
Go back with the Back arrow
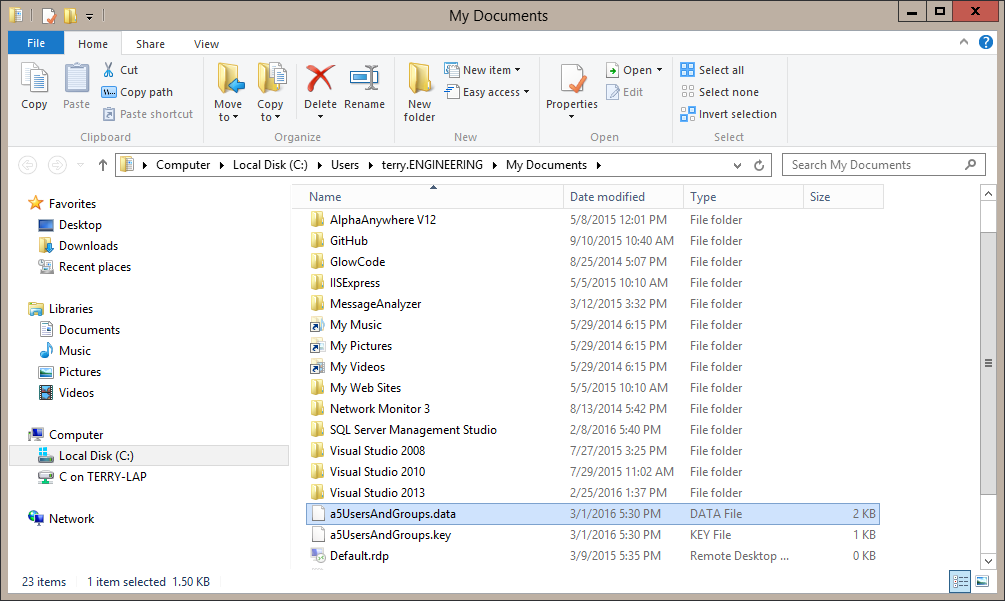coord(28,165)
